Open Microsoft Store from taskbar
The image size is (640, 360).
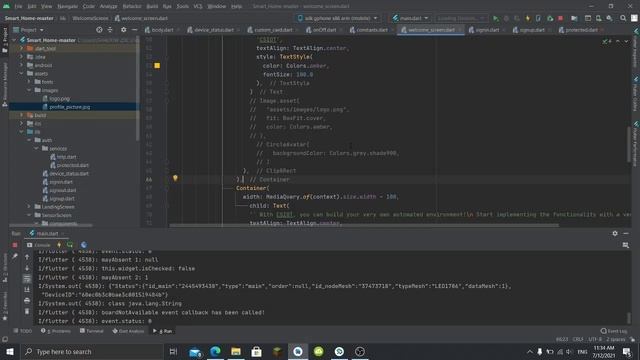click(256, 351)
